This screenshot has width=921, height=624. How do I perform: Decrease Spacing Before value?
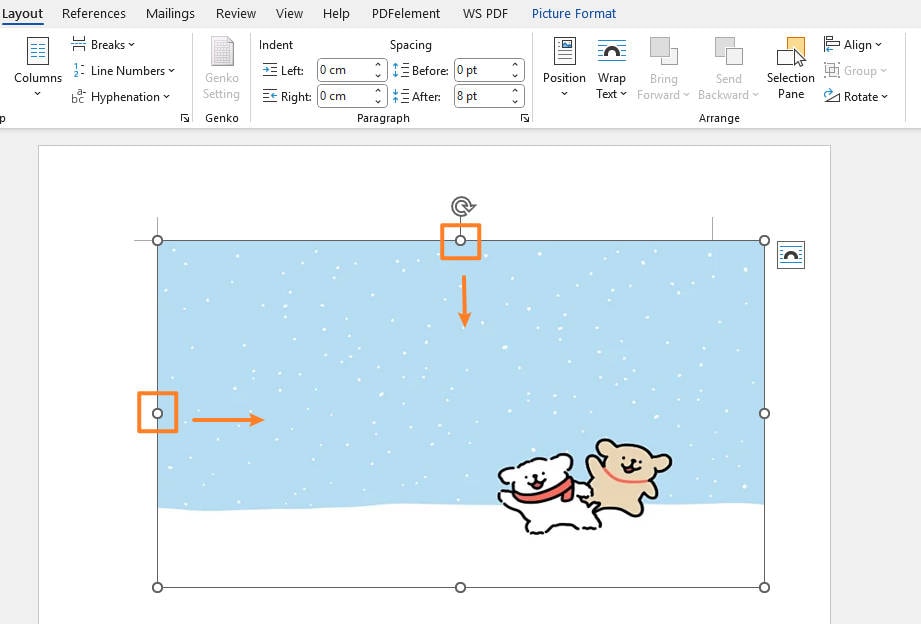tap(515, 76)
